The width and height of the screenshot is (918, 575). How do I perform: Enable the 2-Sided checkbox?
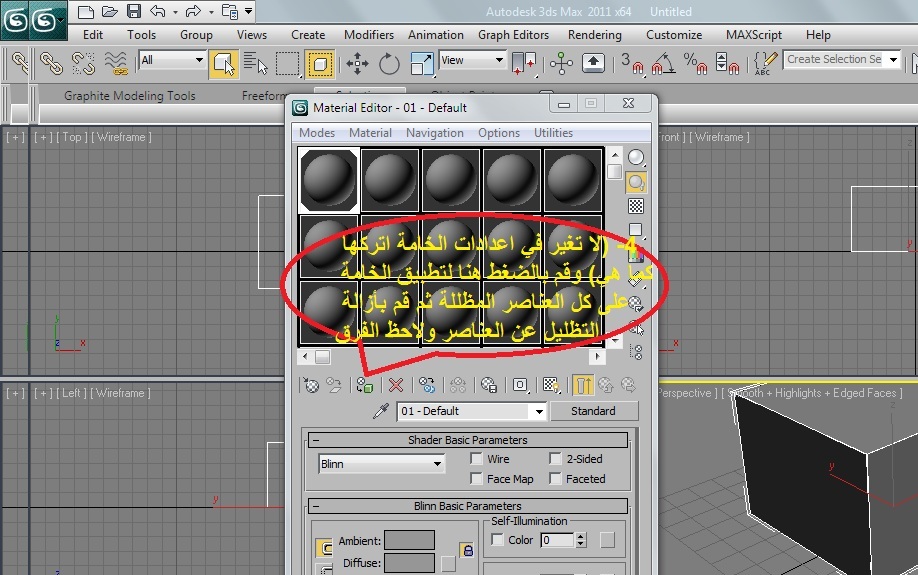pyautogui.click(x=555, y=458)
